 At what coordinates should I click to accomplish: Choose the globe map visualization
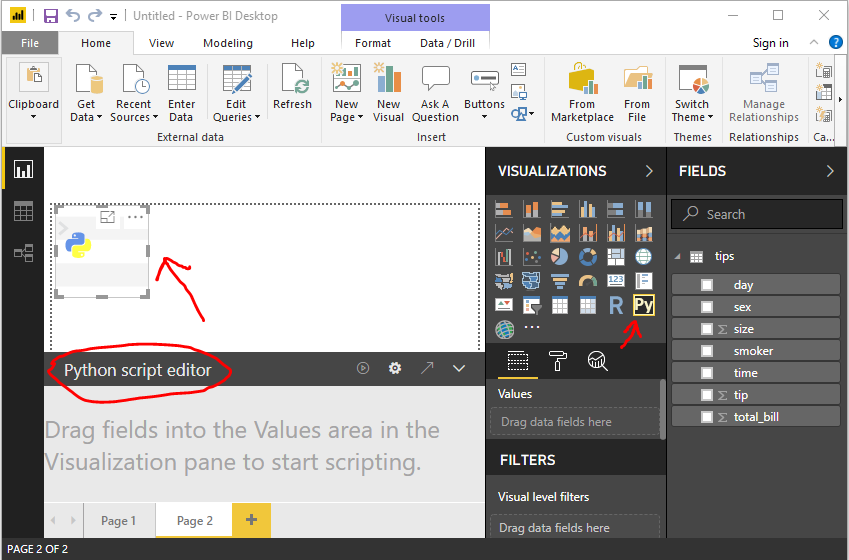click(643, 257)
